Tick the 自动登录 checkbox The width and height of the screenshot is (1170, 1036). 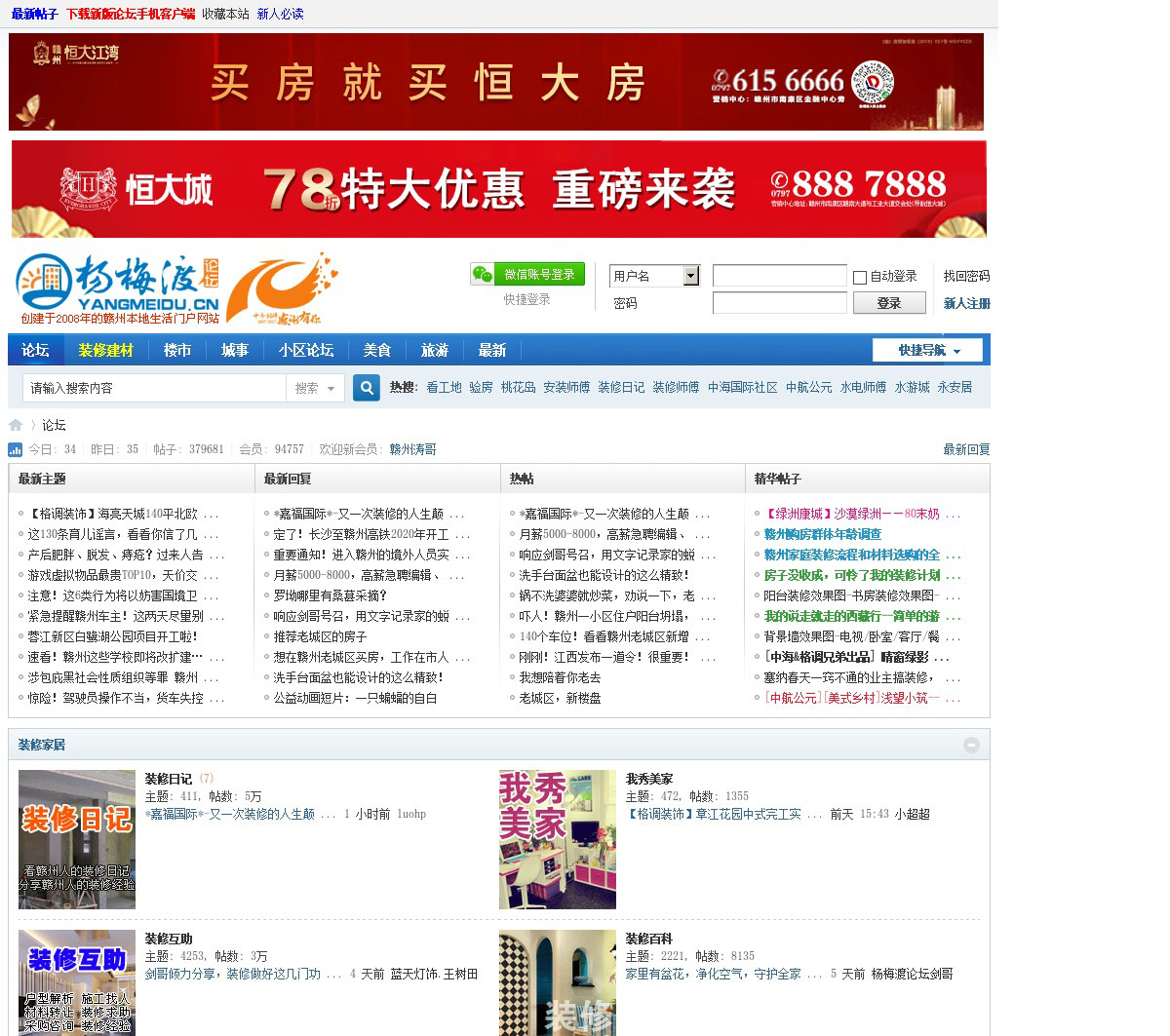(x=860, y=277)
